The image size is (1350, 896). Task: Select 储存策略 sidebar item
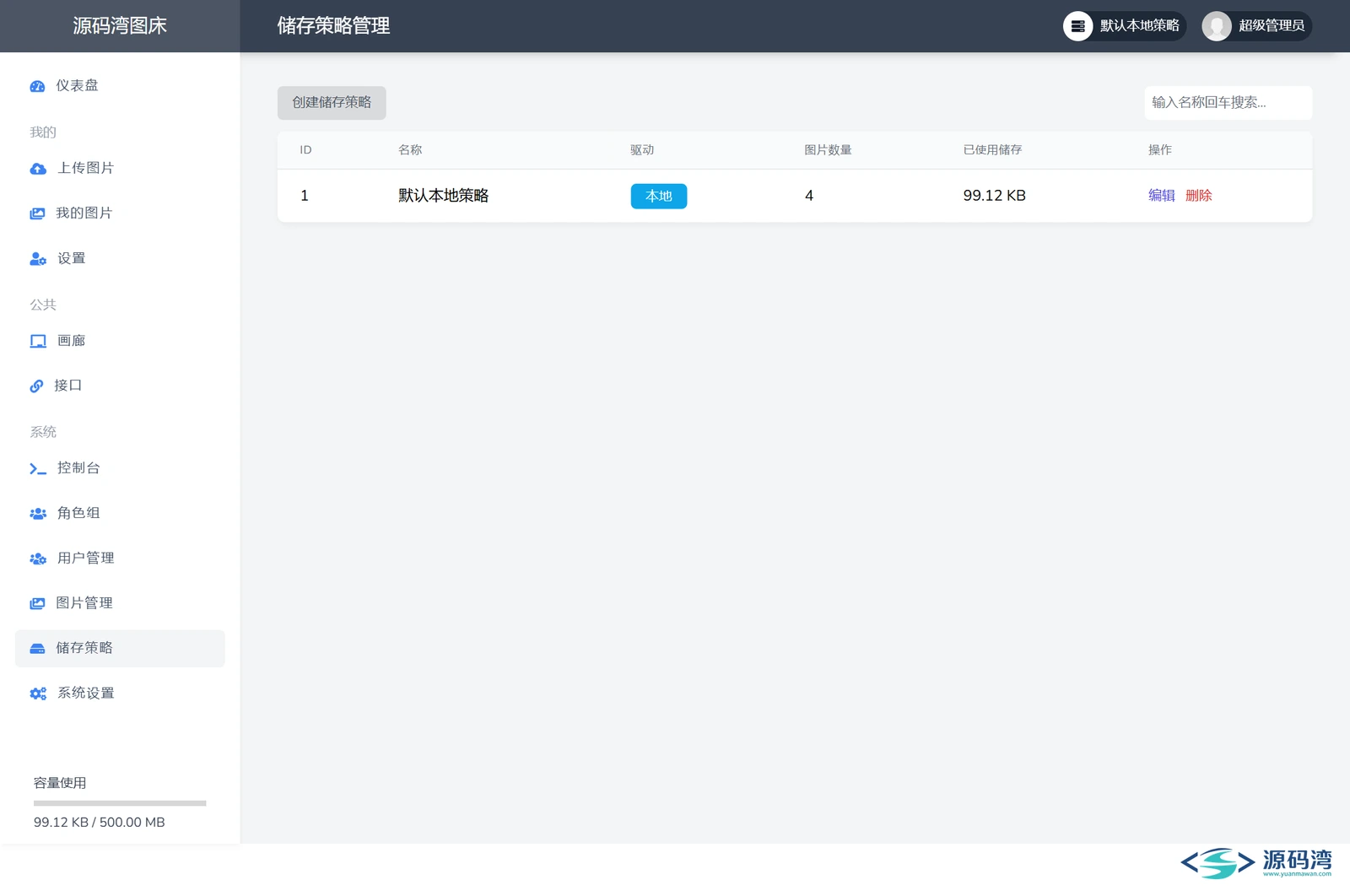pos(120,649)
